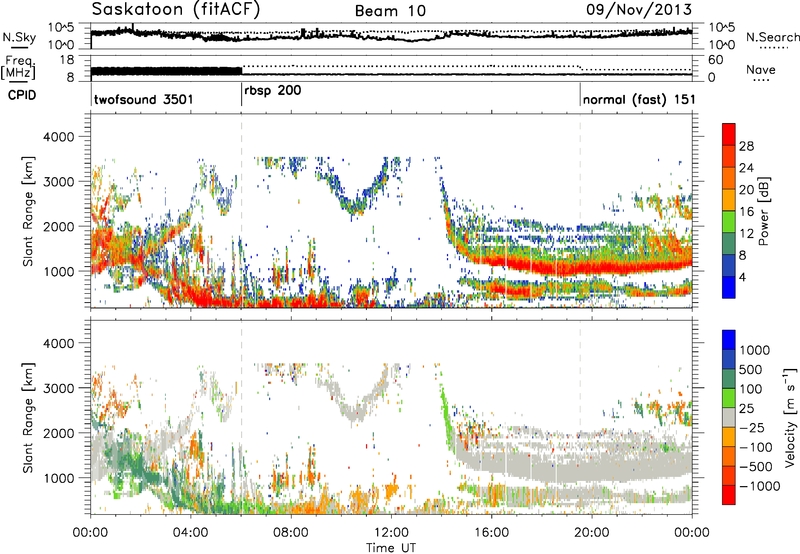800x554 pixels.
Task: Click the '60' tick on Nave axis
Action: tap(716, 60)
